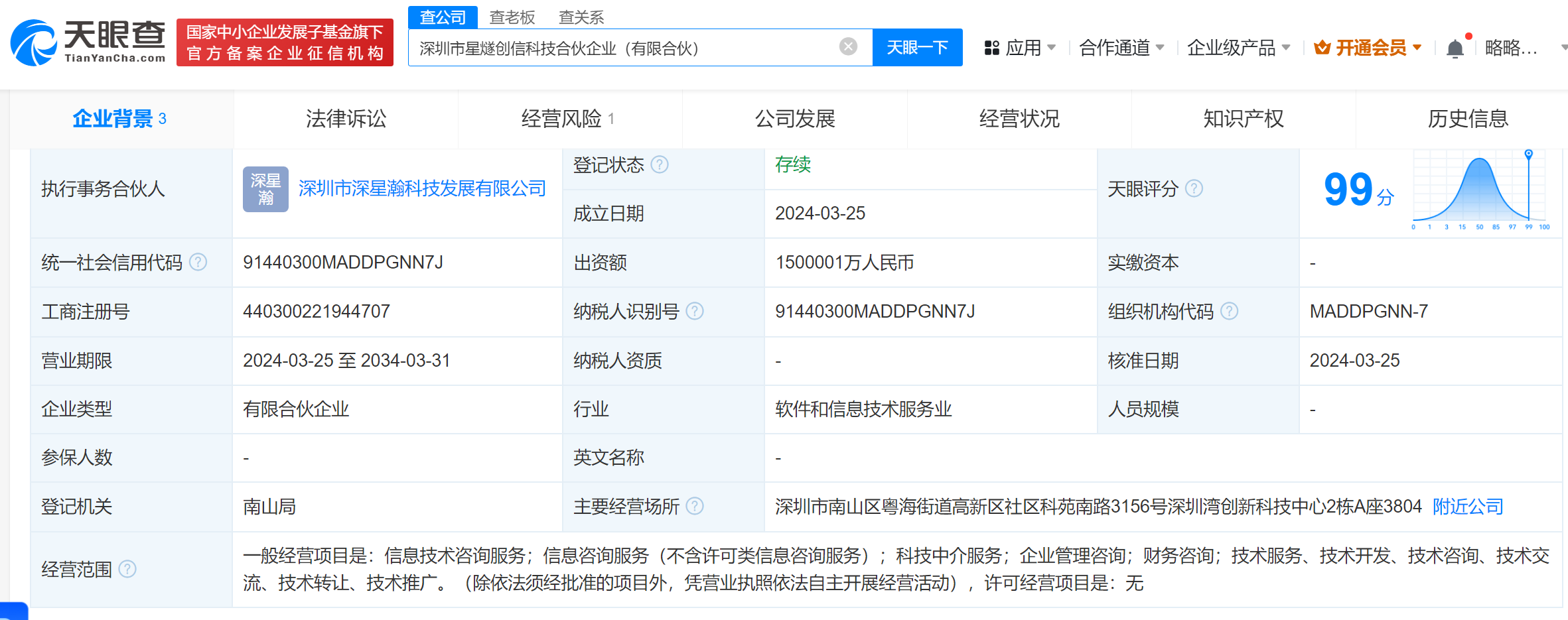Expand the 合作通道 dropdown

(x=1121, y=48)
